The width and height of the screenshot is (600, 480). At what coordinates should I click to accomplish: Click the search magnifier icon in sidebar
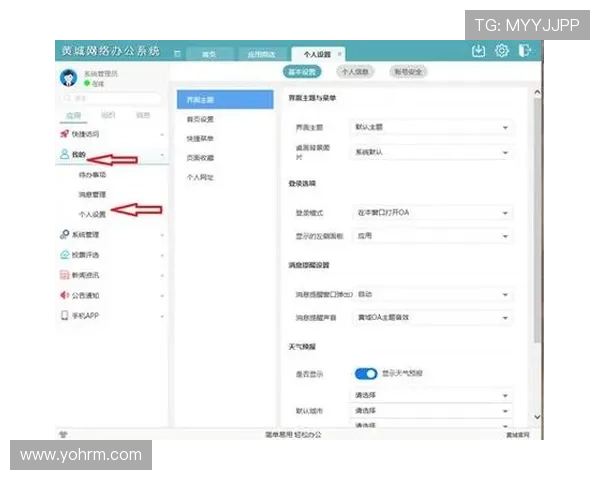(x=67, y=98)
